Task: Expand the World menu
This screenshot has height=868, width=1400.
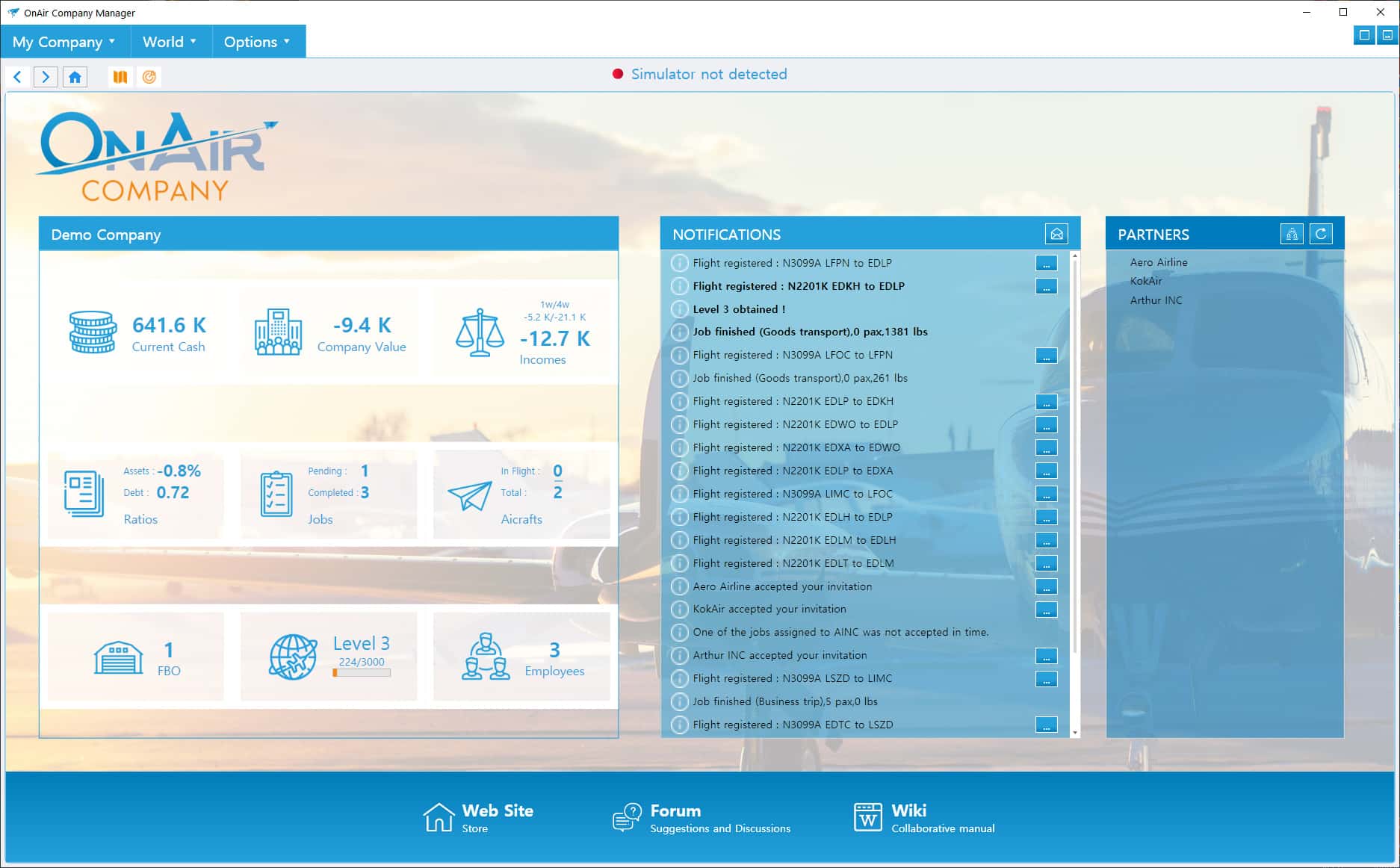Action: (x=170, y=42)
